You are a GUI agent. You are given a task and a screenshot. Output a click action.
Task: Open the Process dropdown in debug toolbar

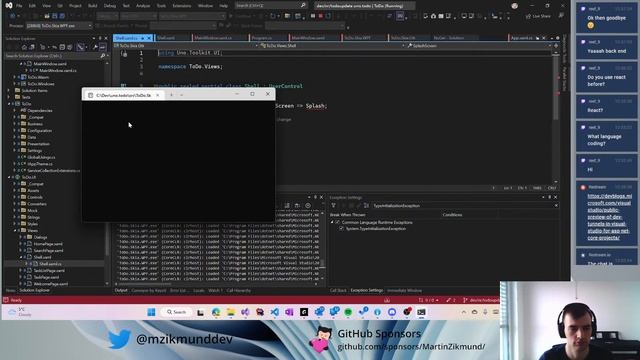[x=59, y=26]
